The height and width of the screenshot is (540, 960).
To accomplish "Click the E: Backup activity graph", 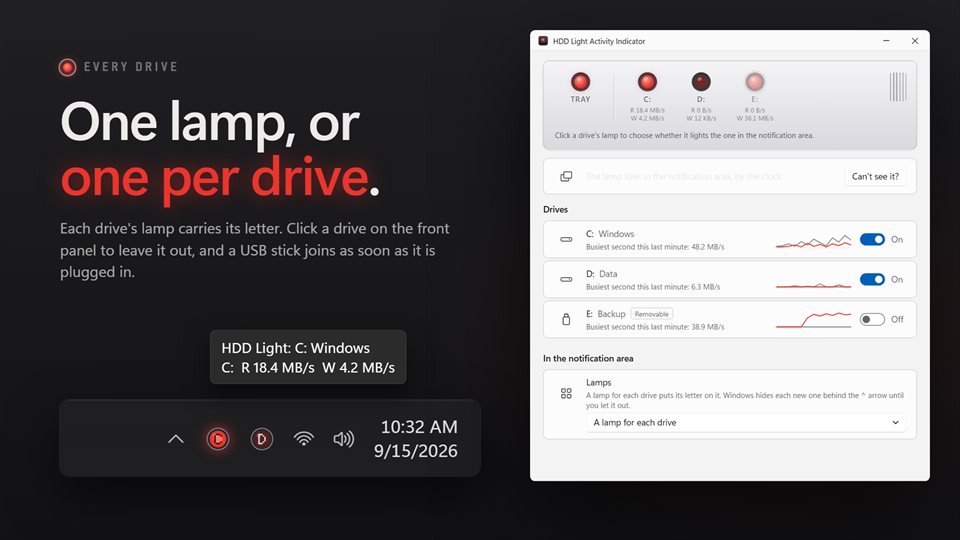I will (x=814, y=320).
